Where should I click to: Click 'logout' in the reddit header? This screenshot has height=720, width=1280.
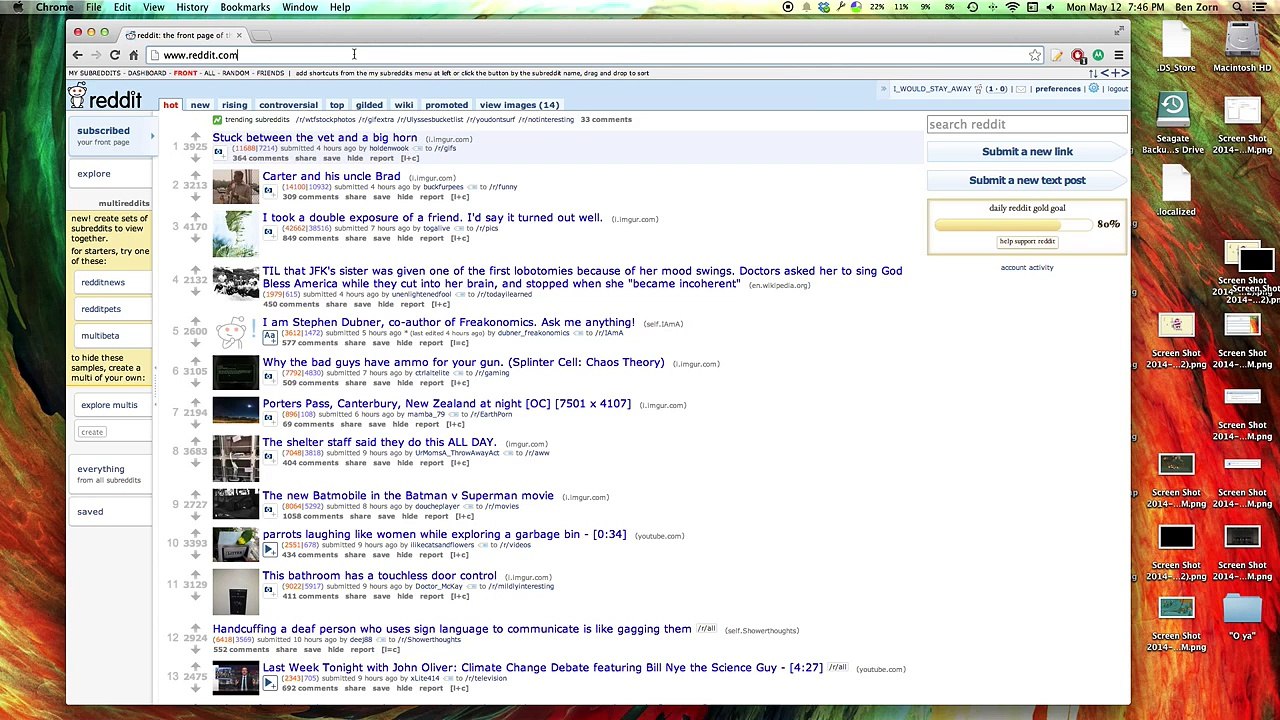click(x=1117, y=89)
